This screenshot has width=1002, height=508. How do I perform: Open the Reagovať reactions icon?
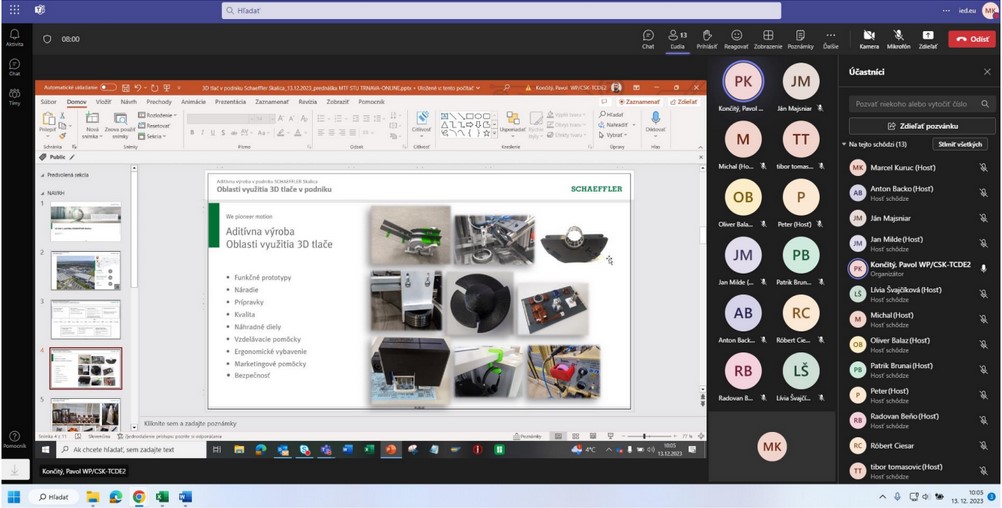tap(736, 36)
